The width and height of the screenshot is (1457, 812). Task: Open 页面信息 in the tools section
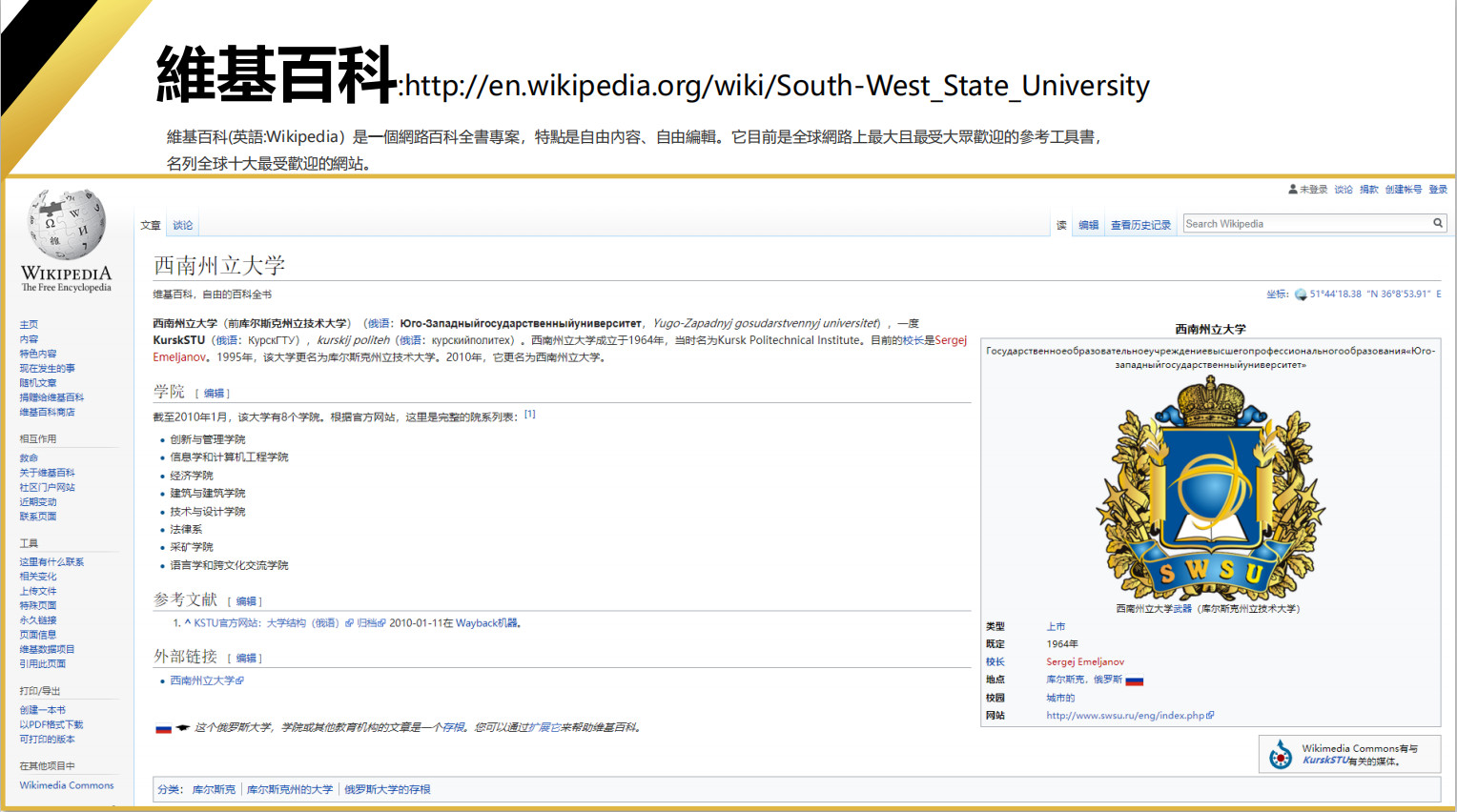pos(38,635)
